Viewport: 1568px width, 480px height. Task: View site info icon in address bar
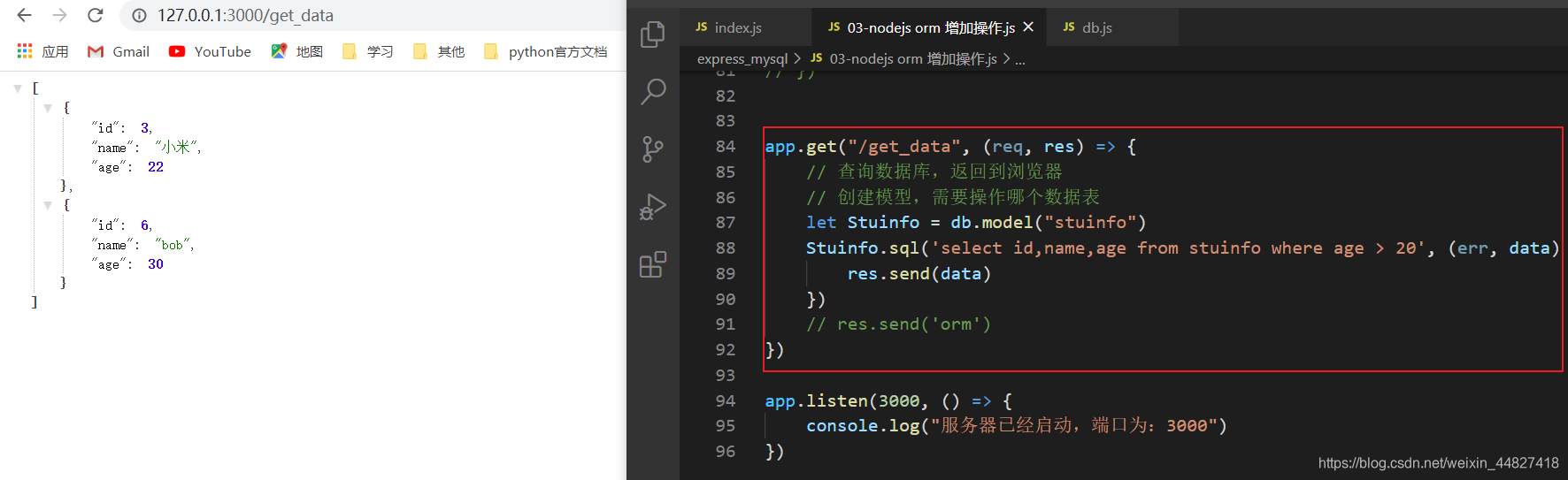pyautogui.click(x=139, y=15)
